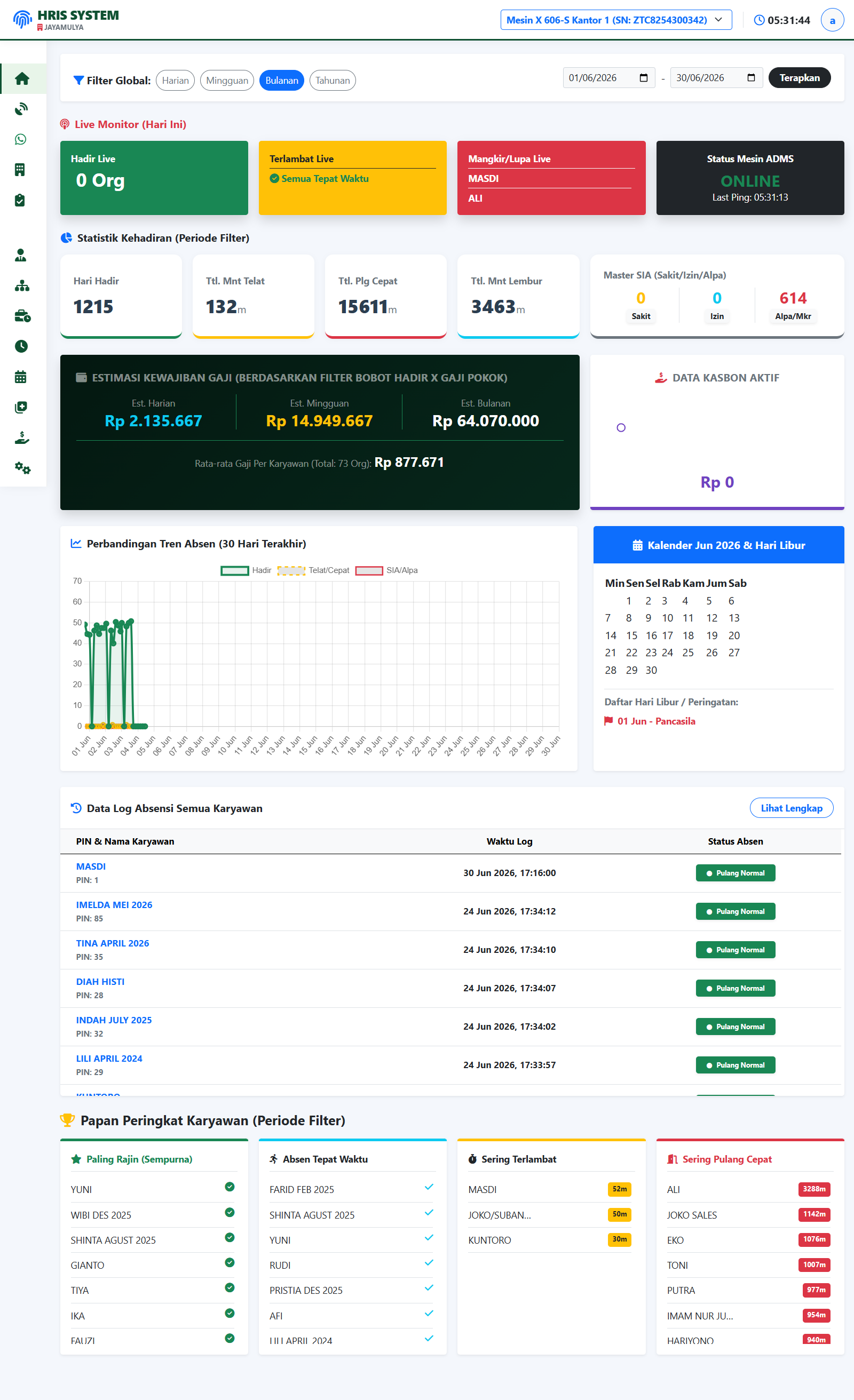Click the Ttl. Plg Cepat value 15611
This screenshot has width=854, height=1400.
(x=363, y=307)
